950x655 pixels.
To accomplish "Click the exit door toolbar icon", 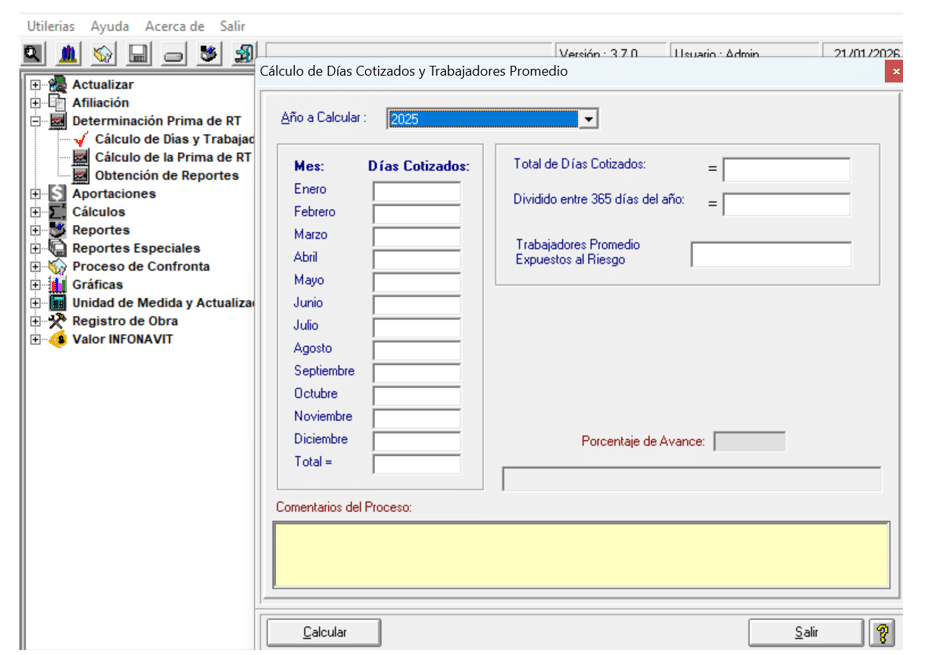I will (243, 54).
